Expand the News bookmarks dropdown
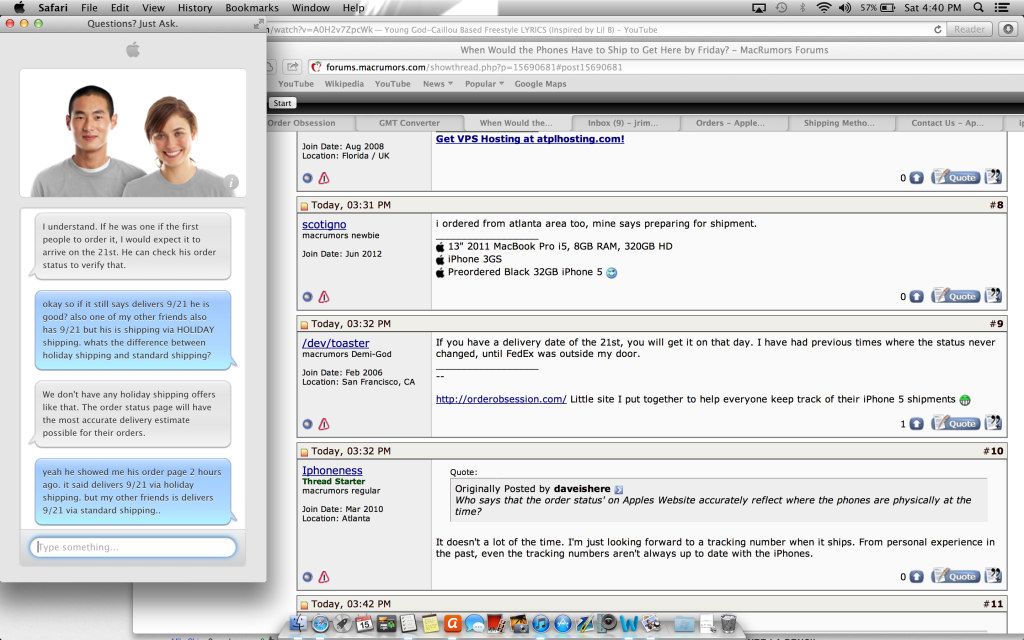This screenshot has width=1024, height=640. tap(438, 84)
